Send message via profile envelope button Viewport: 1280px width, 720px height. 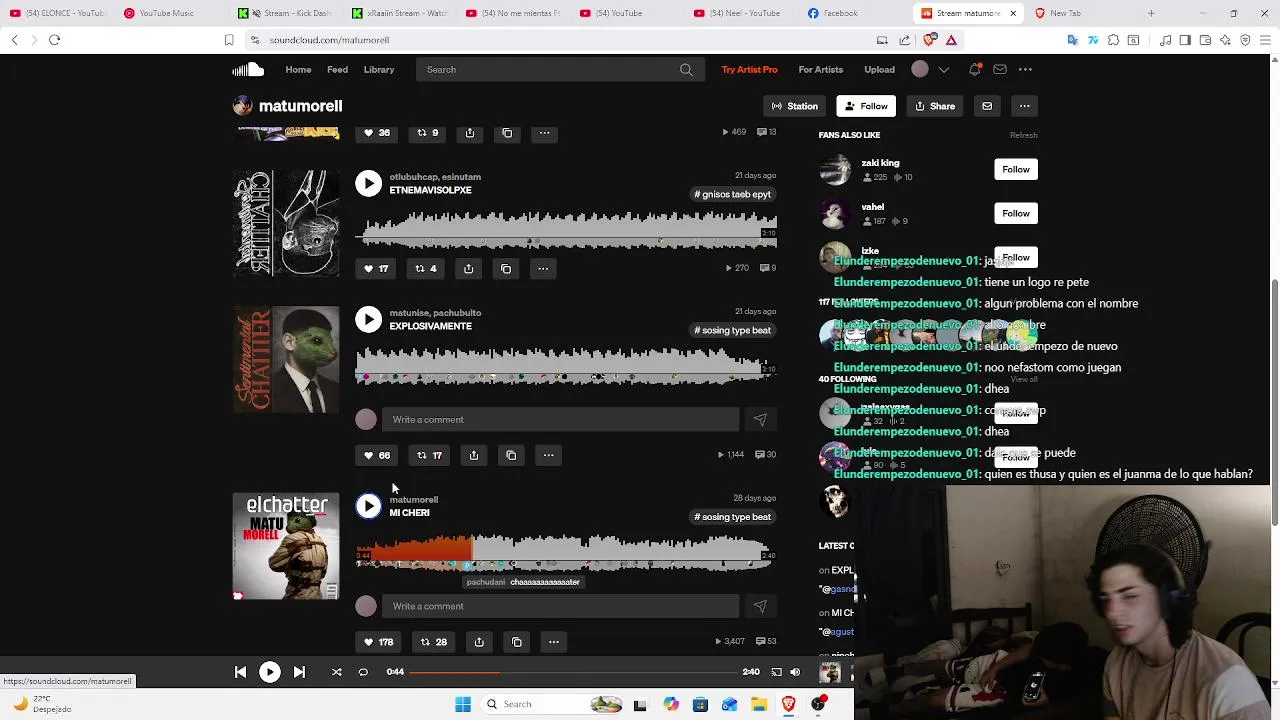pos(987,106)
